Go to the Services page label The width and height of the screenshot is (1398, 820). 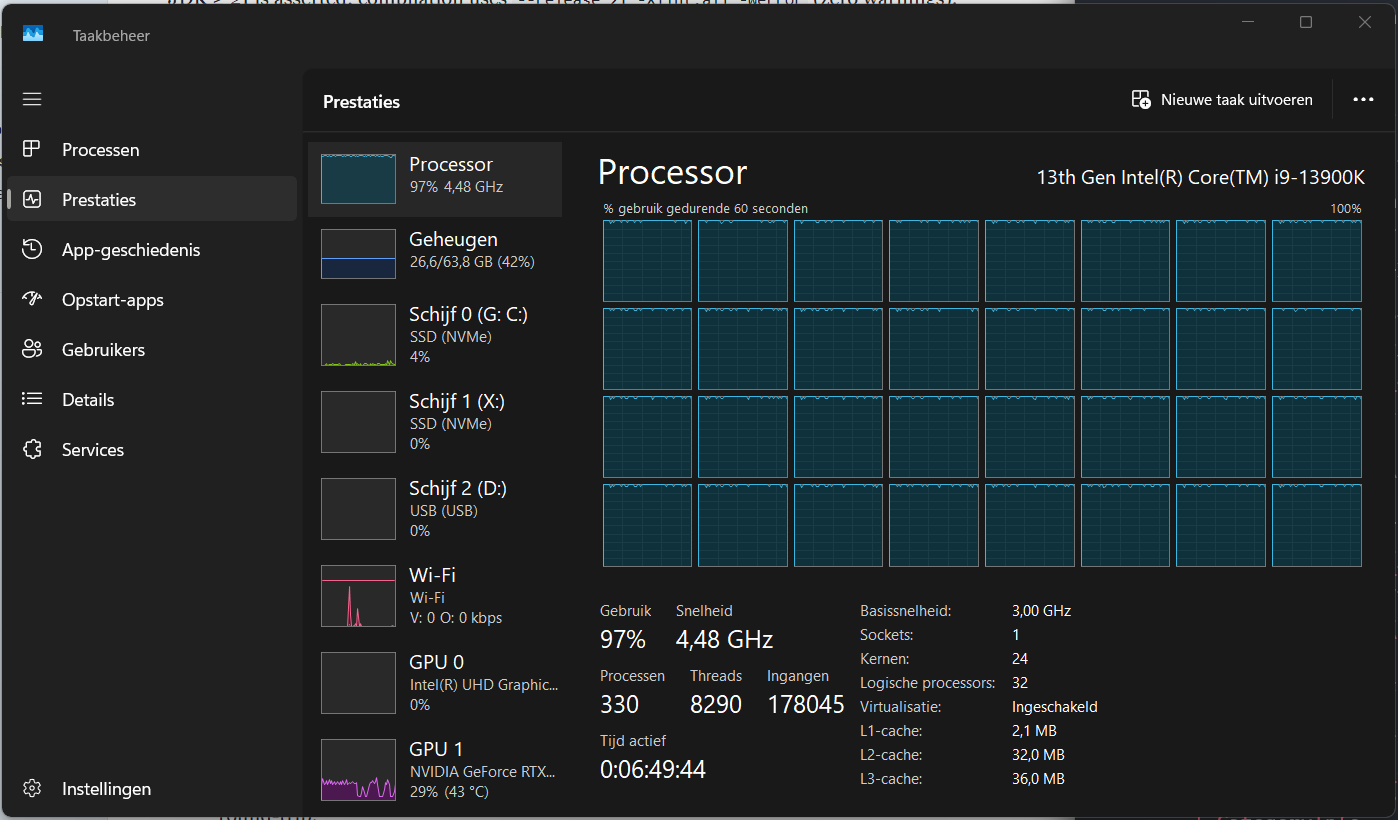point(93,450)
